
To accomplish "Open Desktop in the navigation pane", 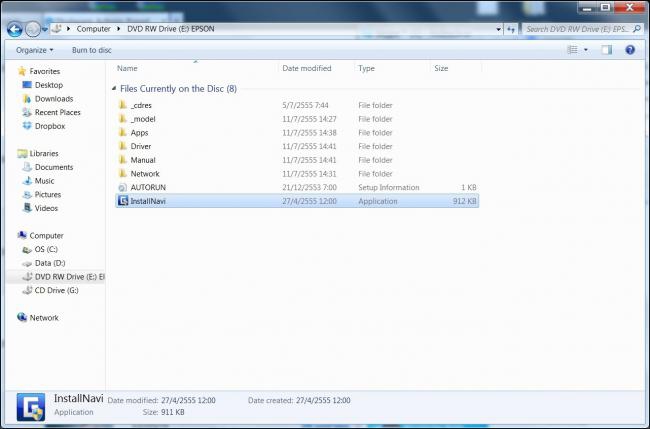I will 49,85.
